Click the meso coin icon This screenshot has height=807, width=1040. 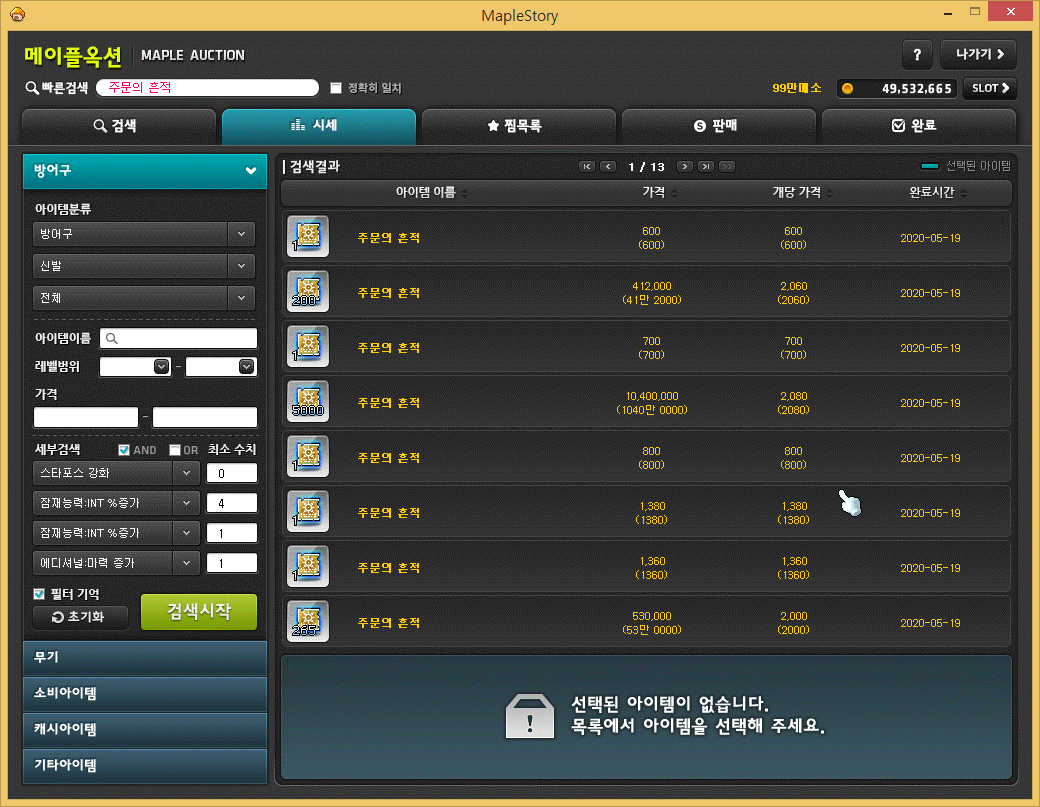847,88
